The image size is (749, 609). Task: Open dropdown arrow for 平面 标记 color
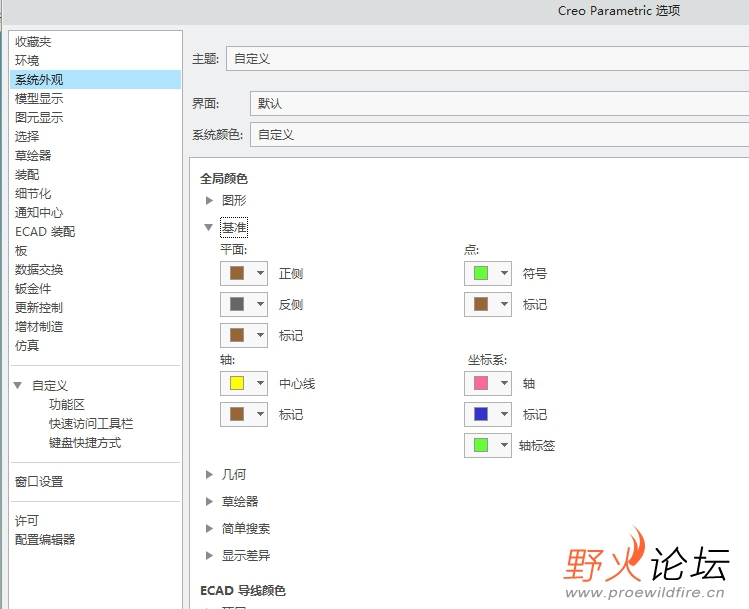click(x=260, y=335)
